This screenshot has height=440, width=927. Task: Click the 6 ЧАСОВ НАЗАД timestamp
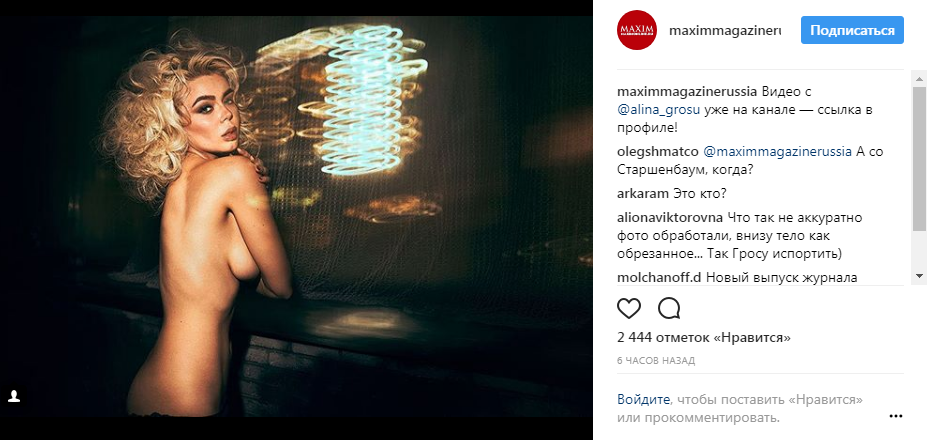click(x=656, y=361)
